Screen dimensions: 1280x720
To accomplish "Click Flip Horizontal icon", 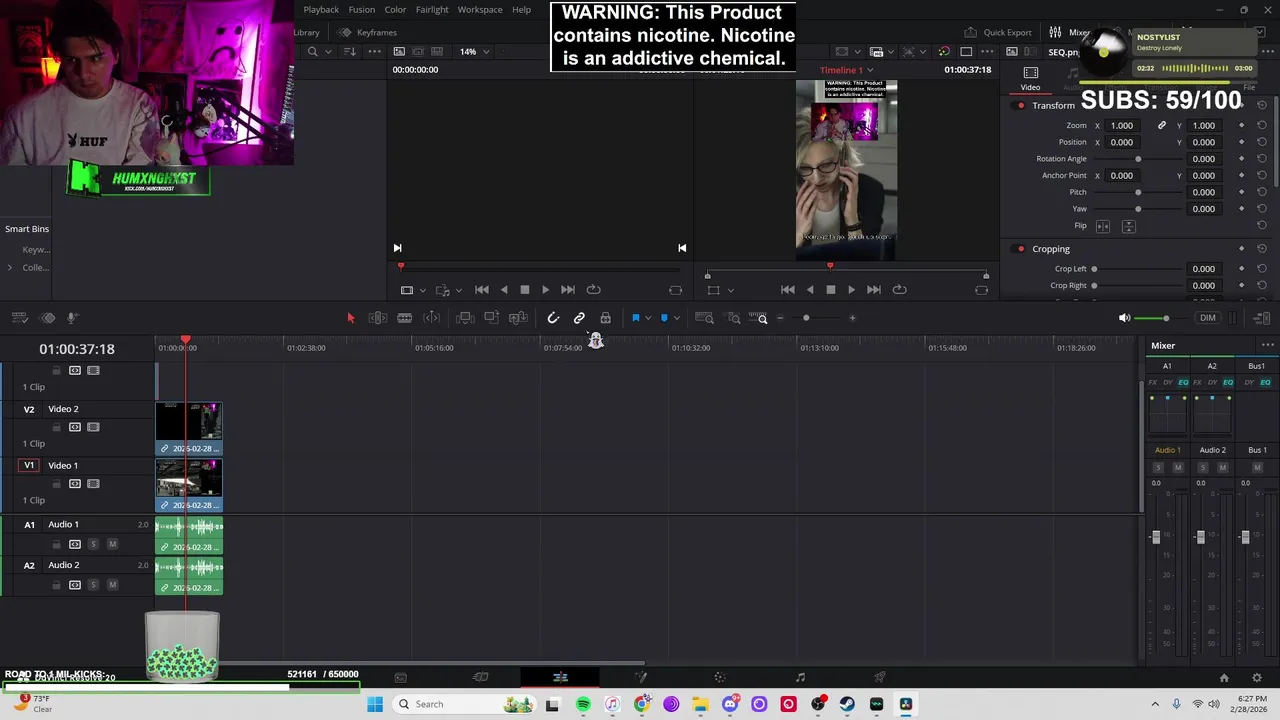I will pyautogui.click(x=1103, y=226).
